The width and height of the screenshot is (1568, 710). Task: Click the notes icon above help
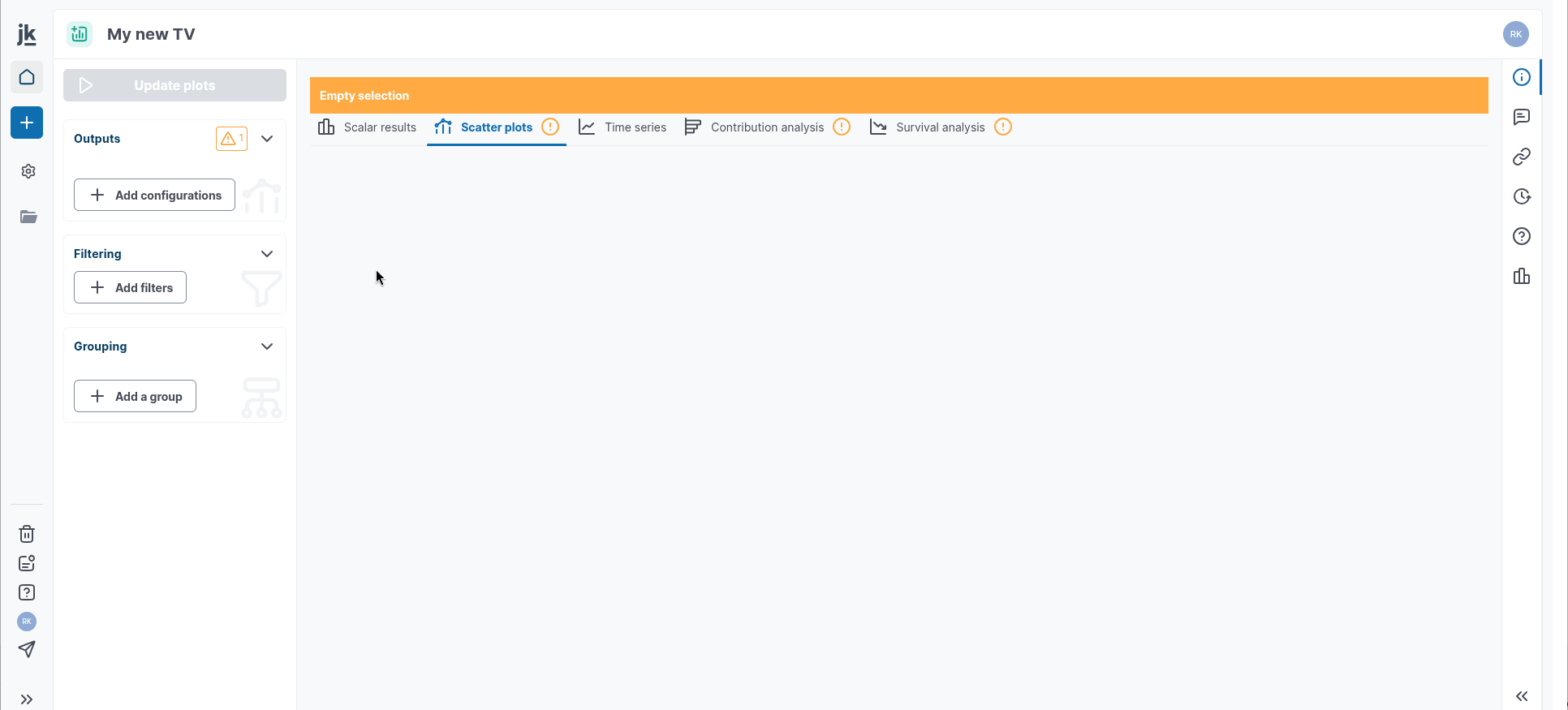tap(27, 563)
